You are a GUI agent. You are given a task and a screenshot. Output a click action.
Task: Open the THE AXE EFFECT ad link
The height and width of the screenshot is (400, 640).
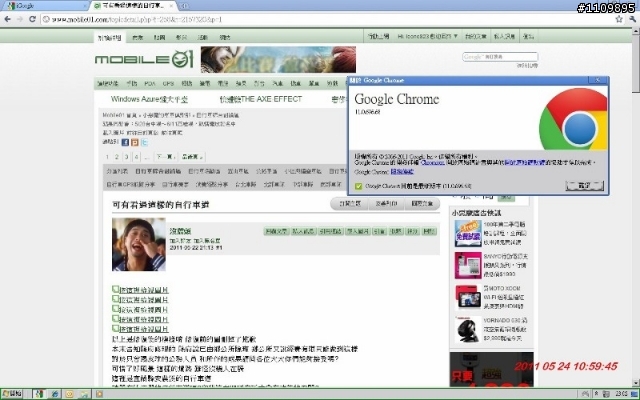click(x=261, y=99)
